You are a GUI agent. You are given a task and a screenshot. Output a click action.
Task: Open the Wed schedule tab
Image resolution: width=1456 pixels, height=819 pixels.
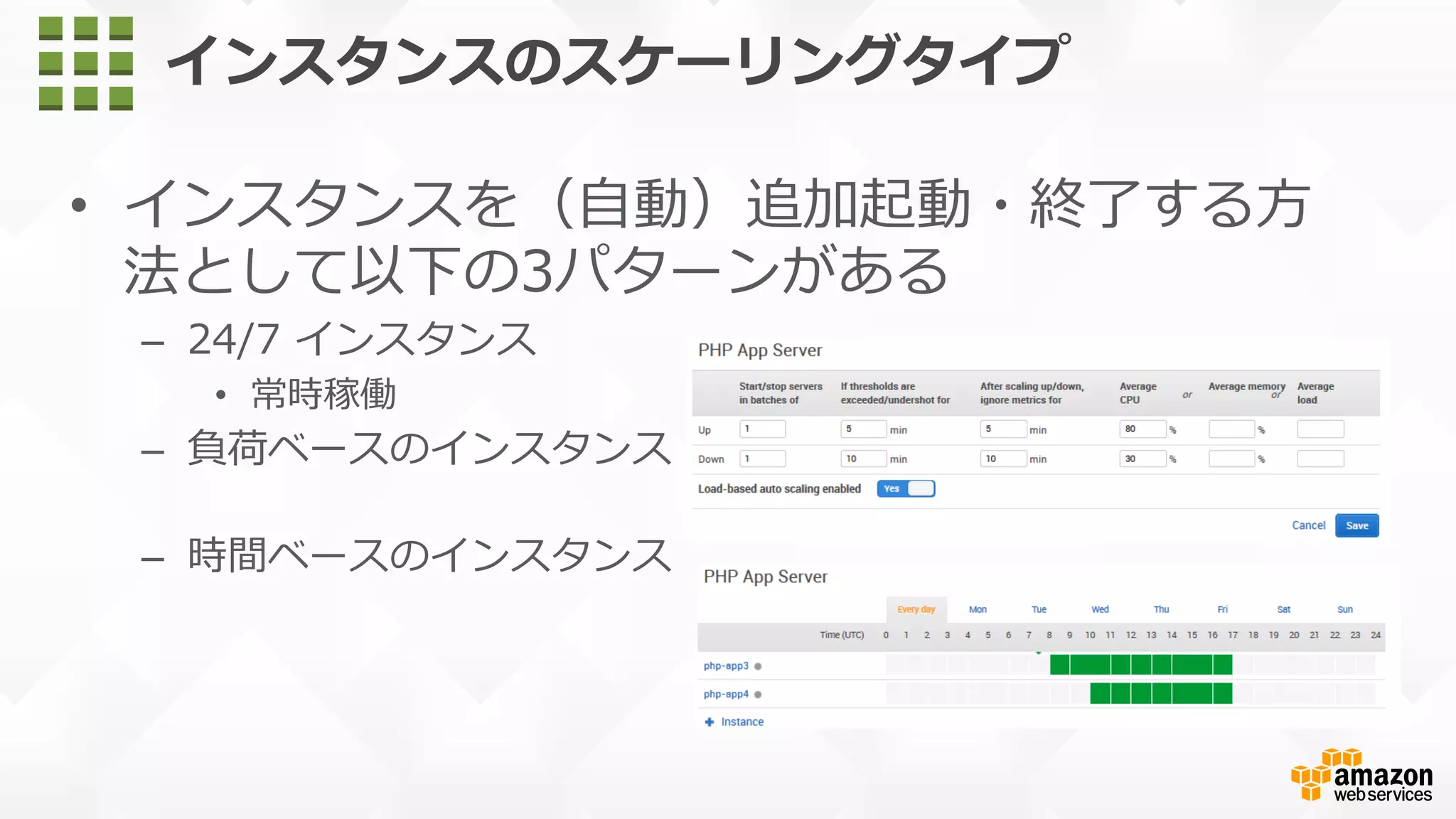point(1100,609)
